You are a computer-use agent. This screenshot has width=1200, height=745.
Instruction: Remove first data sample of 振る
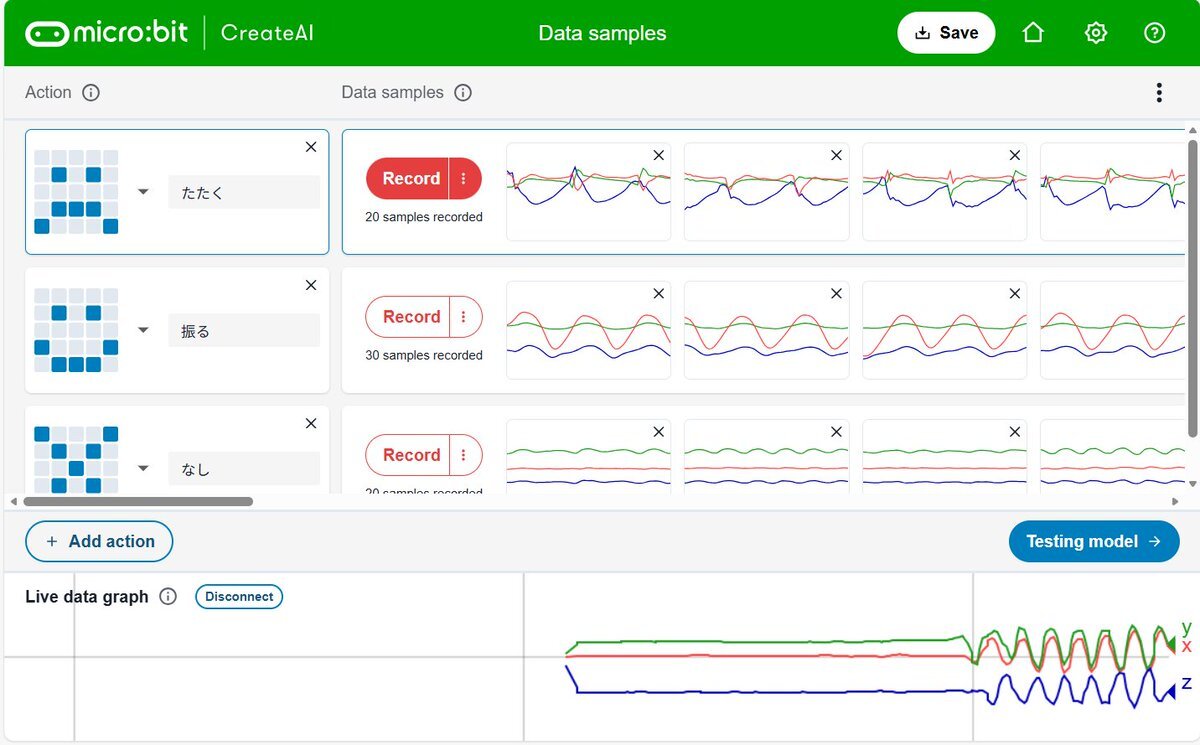658,294
